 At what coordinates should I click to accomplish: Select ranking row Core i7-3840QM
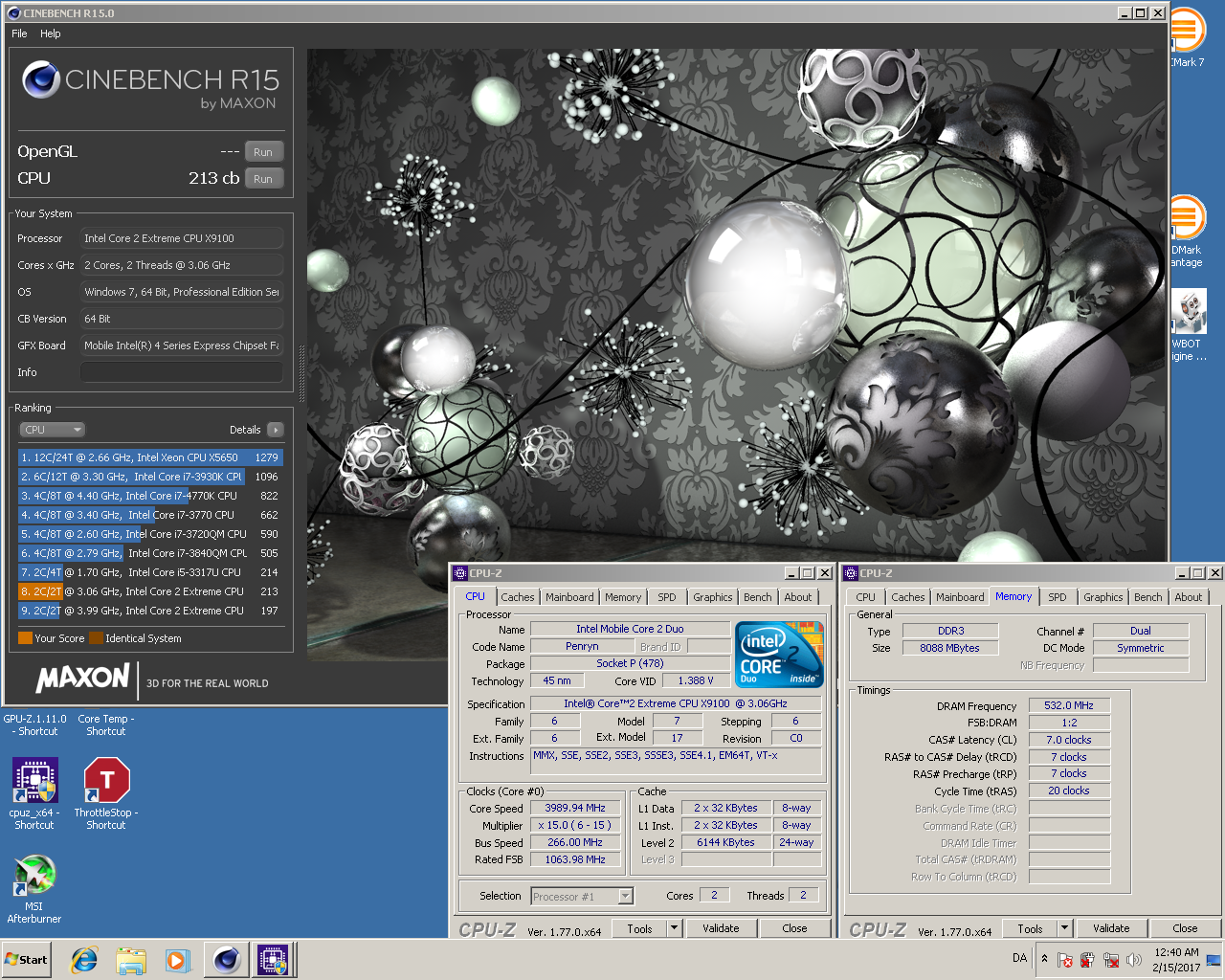click(150, 553)
